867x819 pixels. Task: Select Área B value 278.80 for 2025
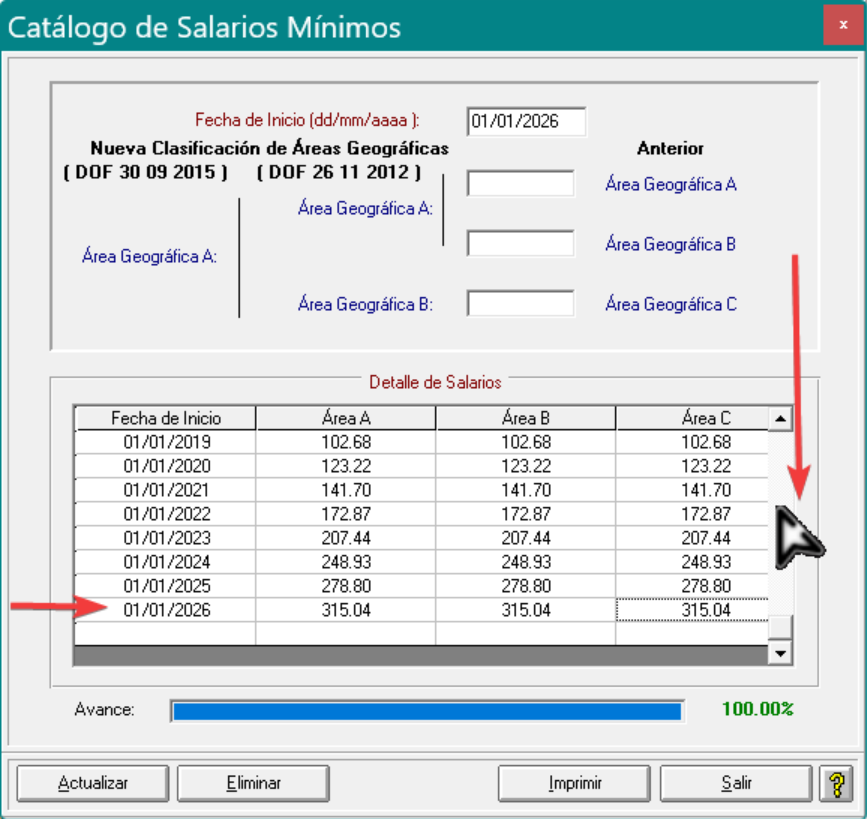(526, 586)
